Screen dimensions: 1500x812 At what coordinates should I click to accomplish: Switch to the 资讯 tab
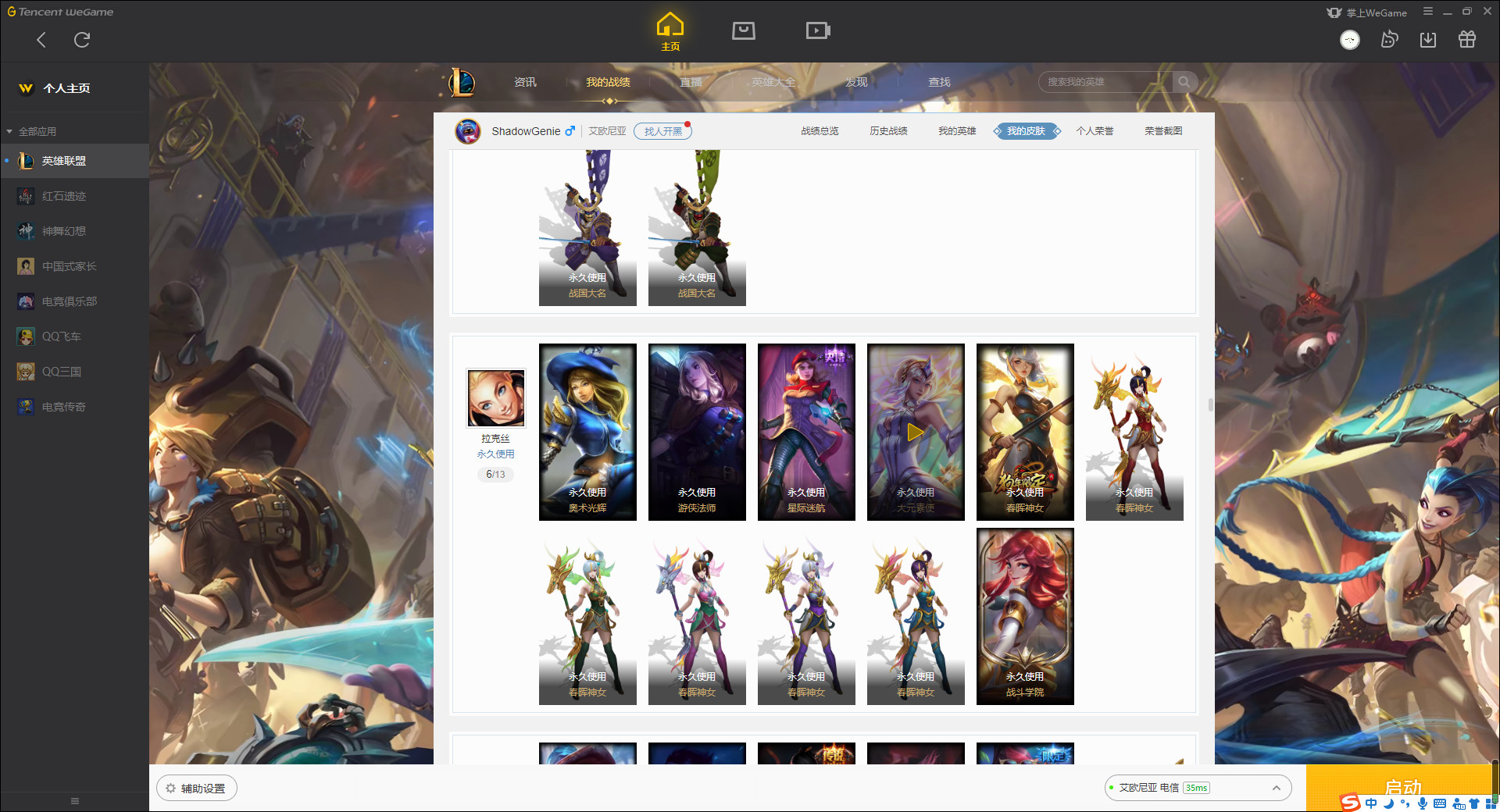(x=525, y=82)
